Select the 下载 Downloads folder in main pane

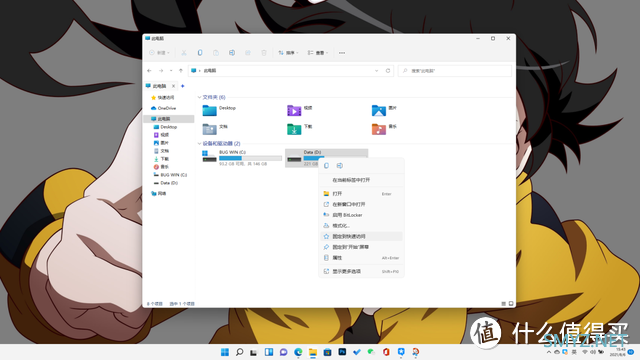[294, 129]
